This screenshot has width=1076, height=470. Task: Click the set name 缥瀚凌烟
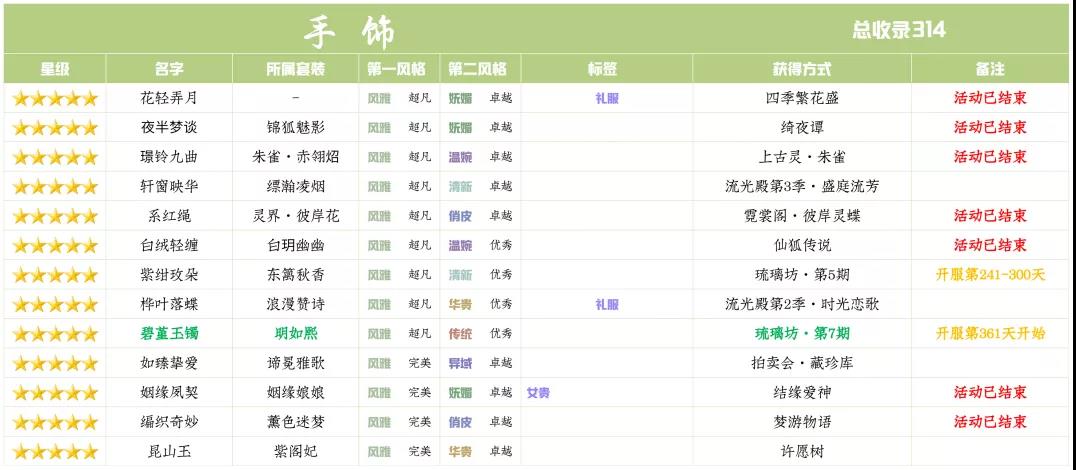point(296,187)
